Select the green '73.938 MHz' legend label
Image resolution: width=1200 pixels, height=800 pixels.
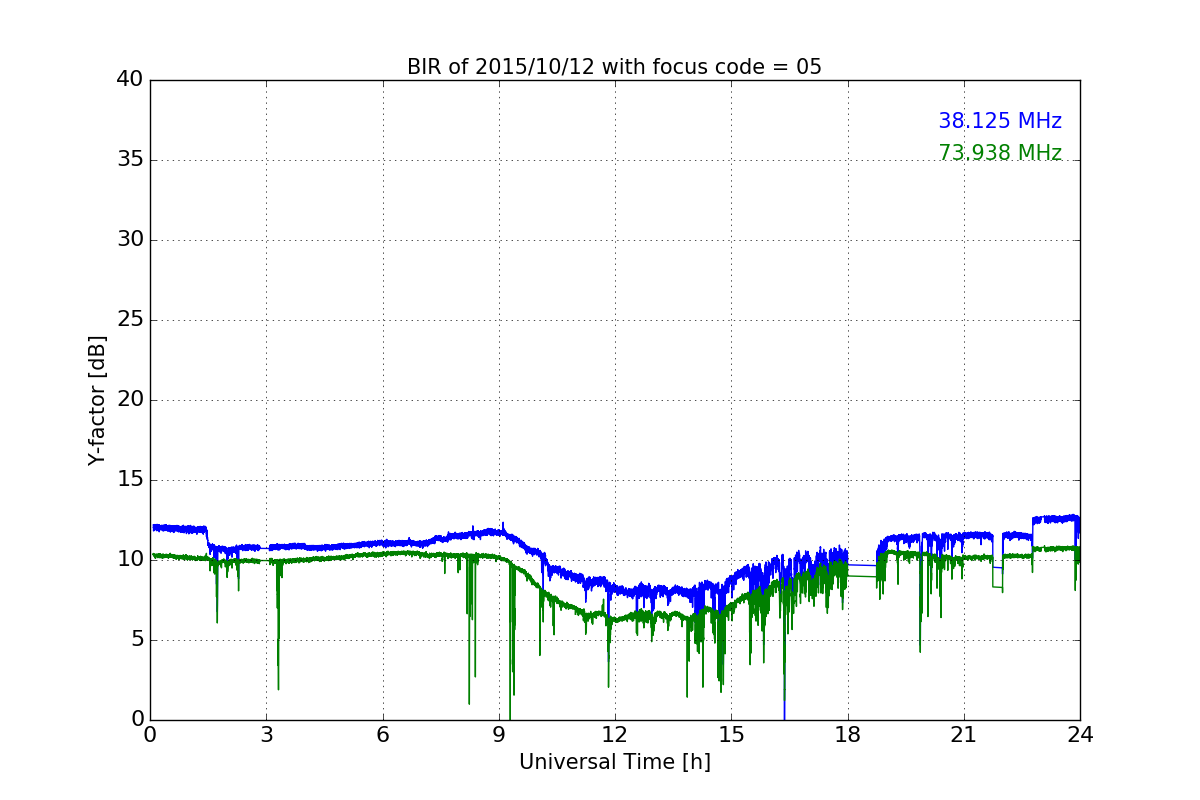click(1000, 153)
